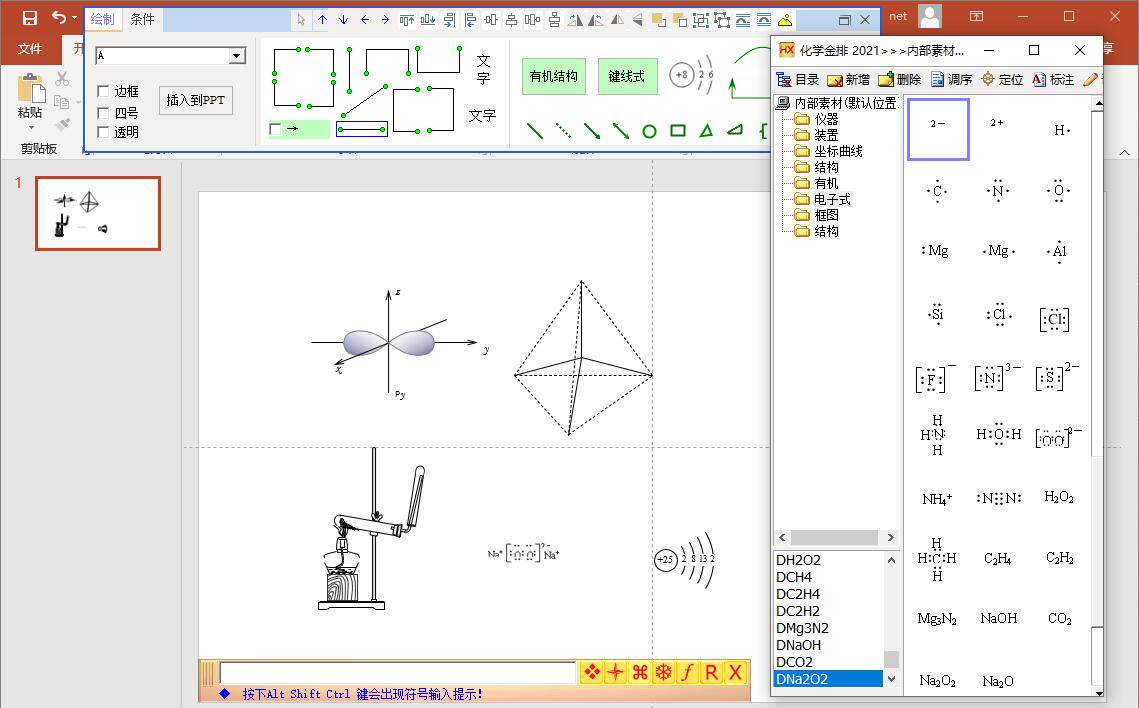
Task: Click the red f function button
Action: (x=687, y=672)
